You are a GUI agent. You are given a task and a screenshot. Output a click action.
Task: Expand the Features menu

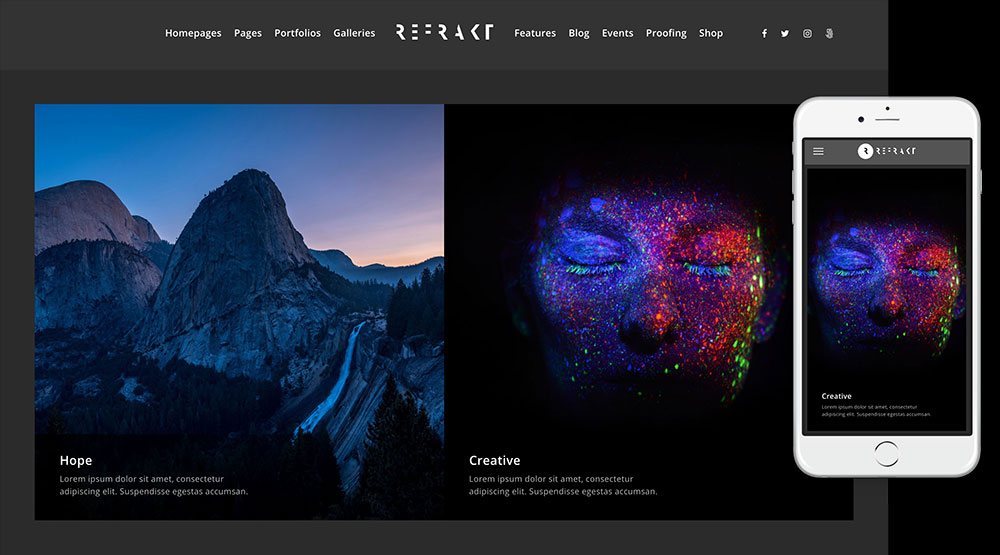pyautogui.click(x=535, y=33)
